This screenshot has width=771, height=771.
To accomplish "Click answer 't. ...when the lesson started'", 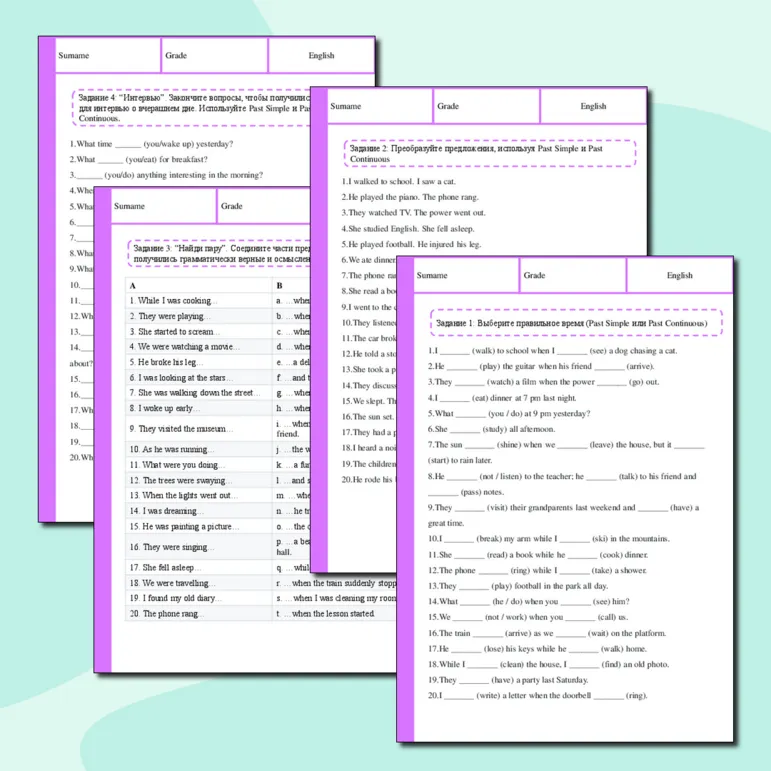I will click(x=326, y=614).
